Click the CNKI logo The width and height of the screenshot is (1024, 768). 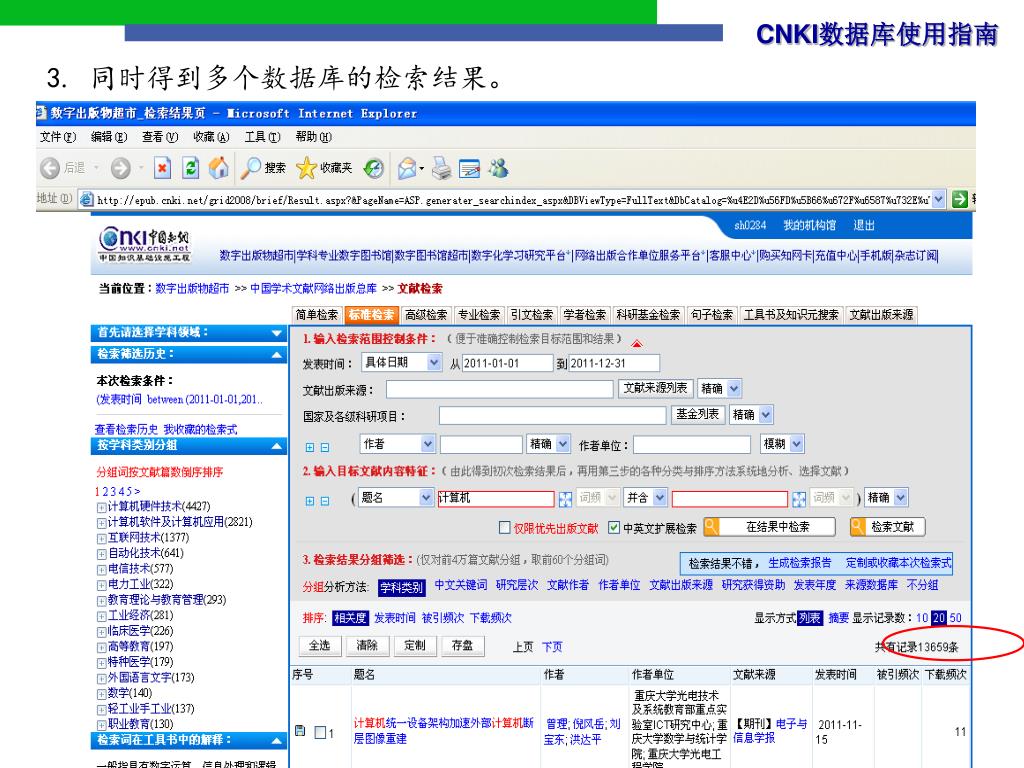pos(144,244)
